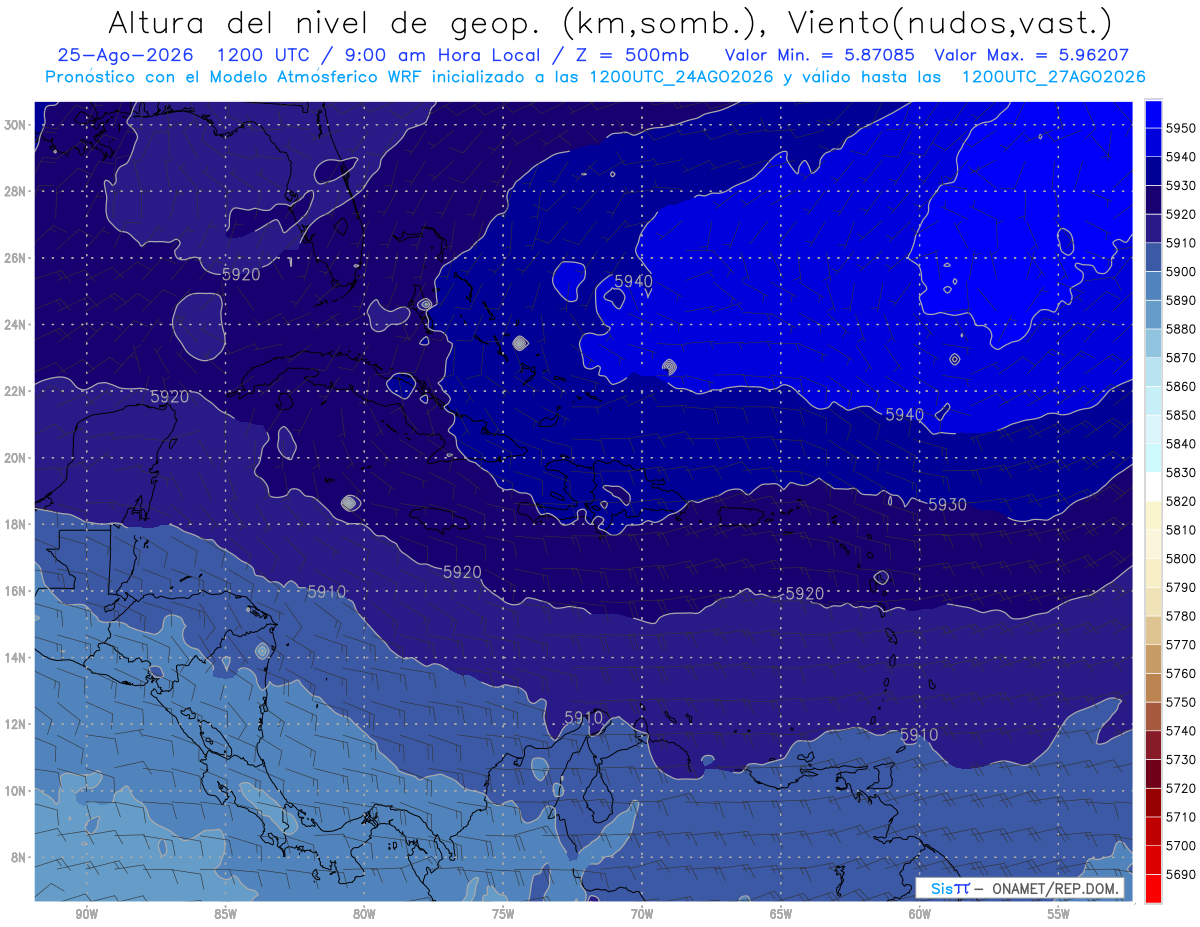Click the ONAMET/REP.DOM. credit box
1200x927 pixels.
pyautogui.click(x=1020, y=888)
